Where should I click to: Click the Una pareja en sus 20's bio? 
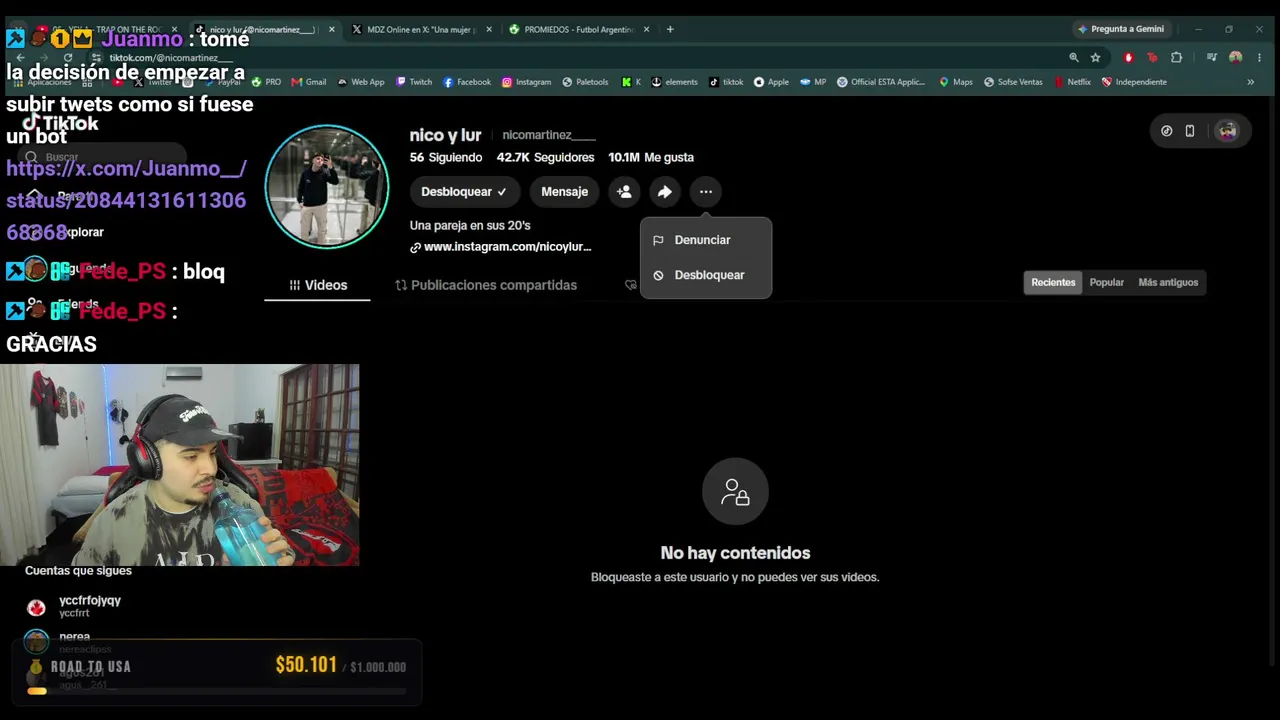point(470,225)
